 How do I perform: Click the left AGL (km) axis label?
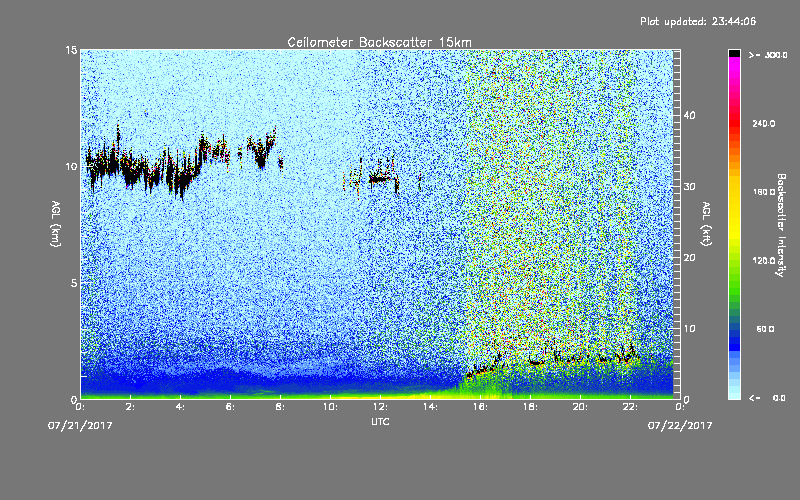[x=56, y=223]
